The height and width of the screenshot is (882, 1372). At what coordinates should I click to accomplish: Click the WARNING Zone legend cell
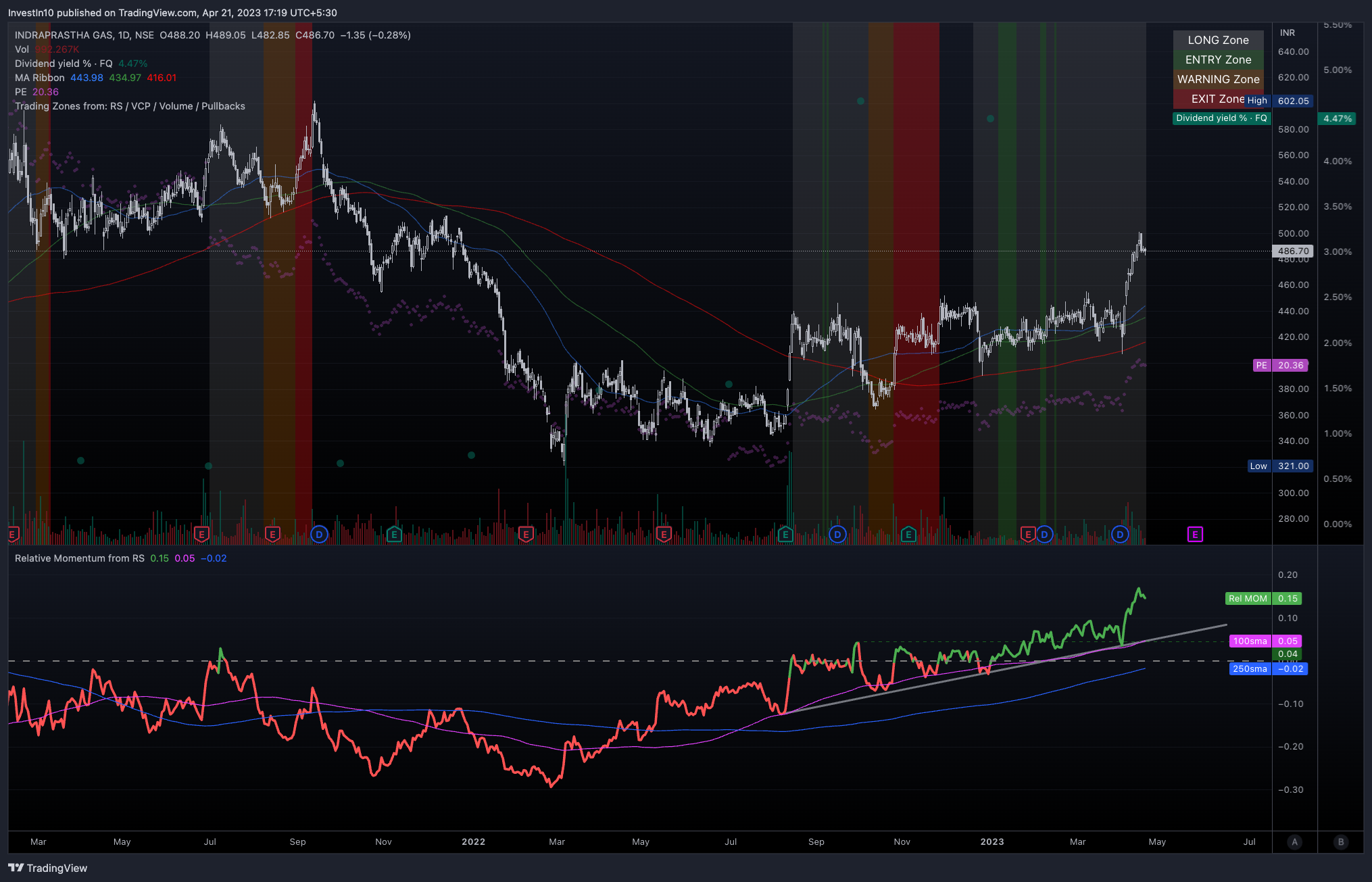click(x=1218, y=79)
